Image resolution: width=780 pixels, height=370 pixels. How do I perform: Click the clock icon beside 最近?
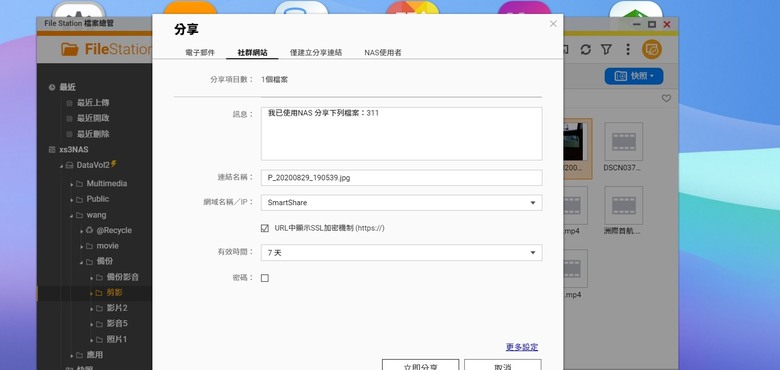(52, 87)
